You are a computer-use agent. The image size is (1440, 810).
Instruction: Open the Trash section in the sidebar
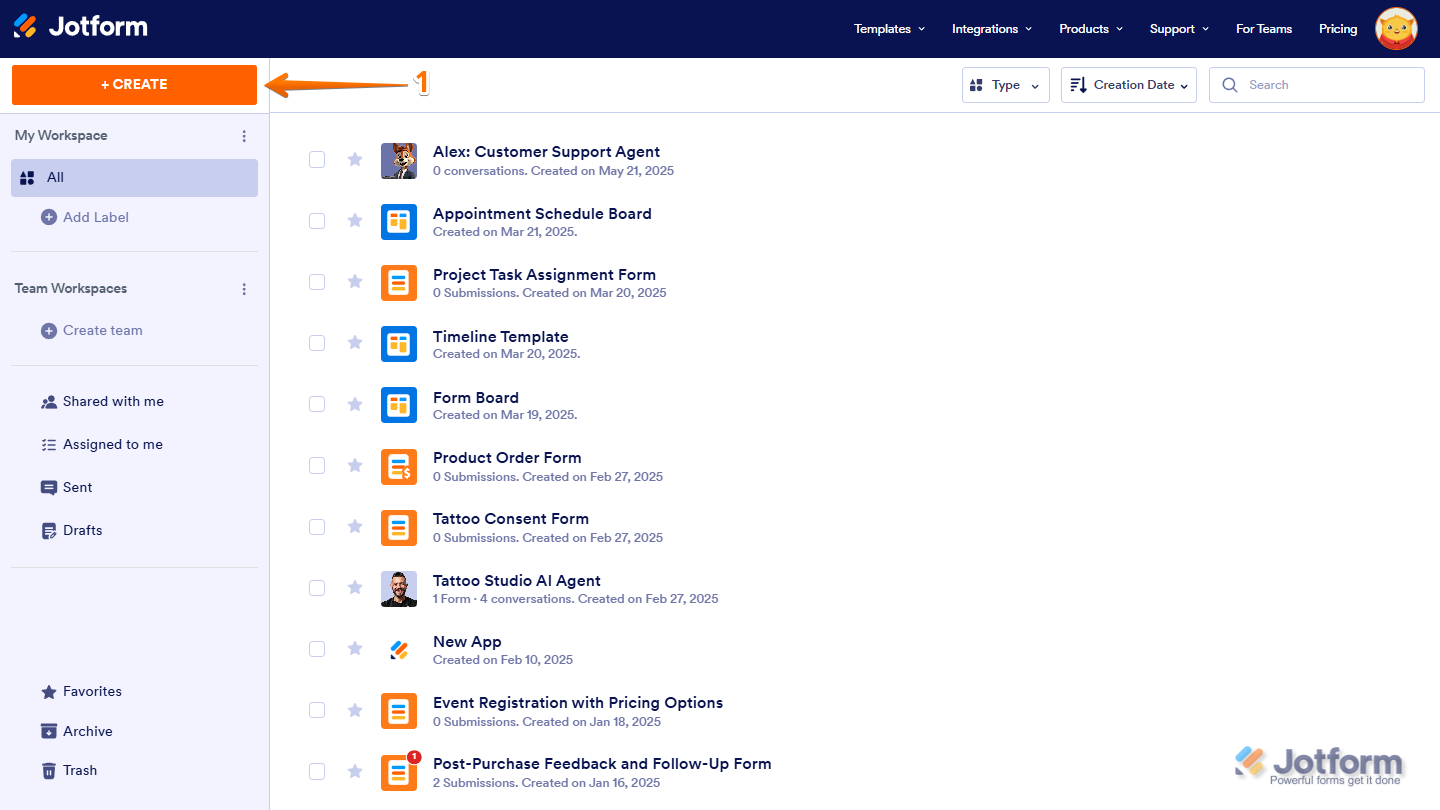click(x=49, y=770)
